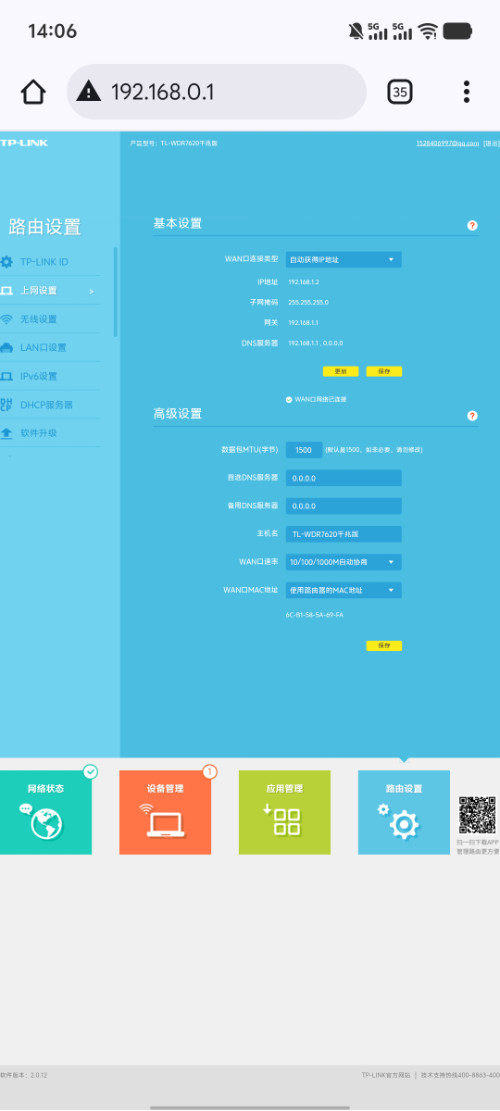
Task: Click the 主机名 input field
Action: coord(343,534)
